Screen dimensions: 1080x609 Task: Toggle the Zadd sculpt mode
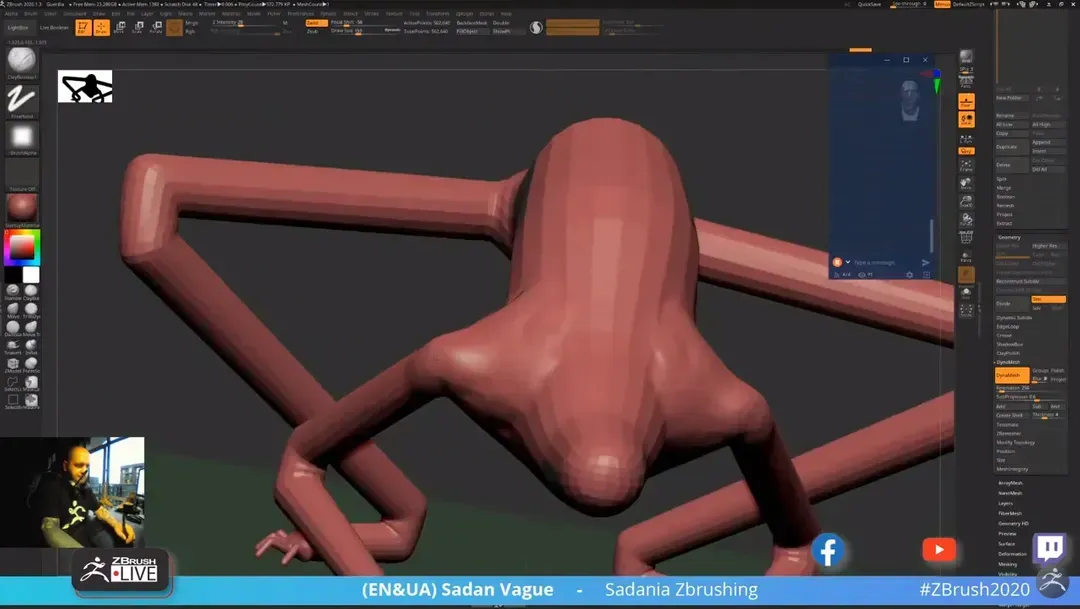coord(313,22)
